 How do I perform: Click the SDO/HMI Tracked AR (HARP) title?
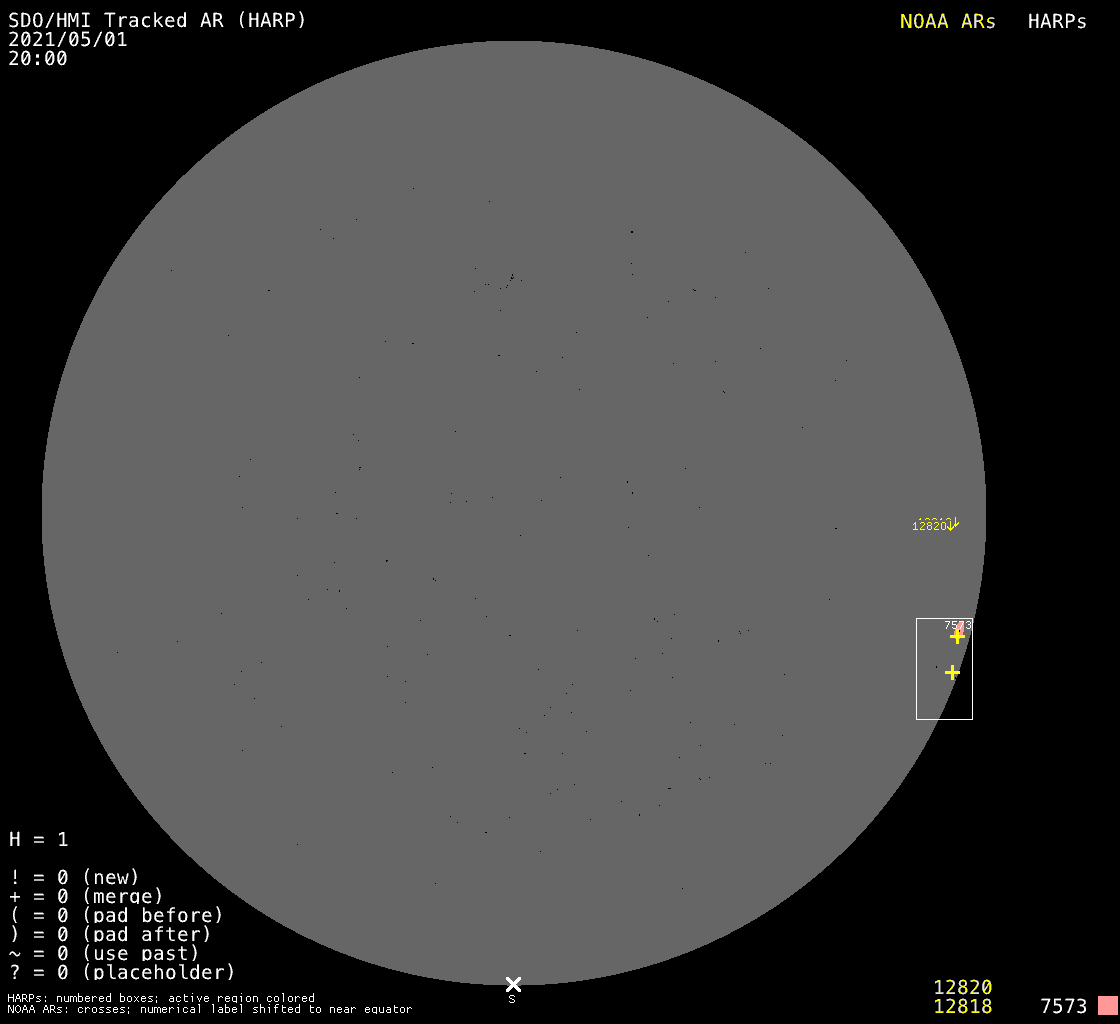[x=157, y=20]
